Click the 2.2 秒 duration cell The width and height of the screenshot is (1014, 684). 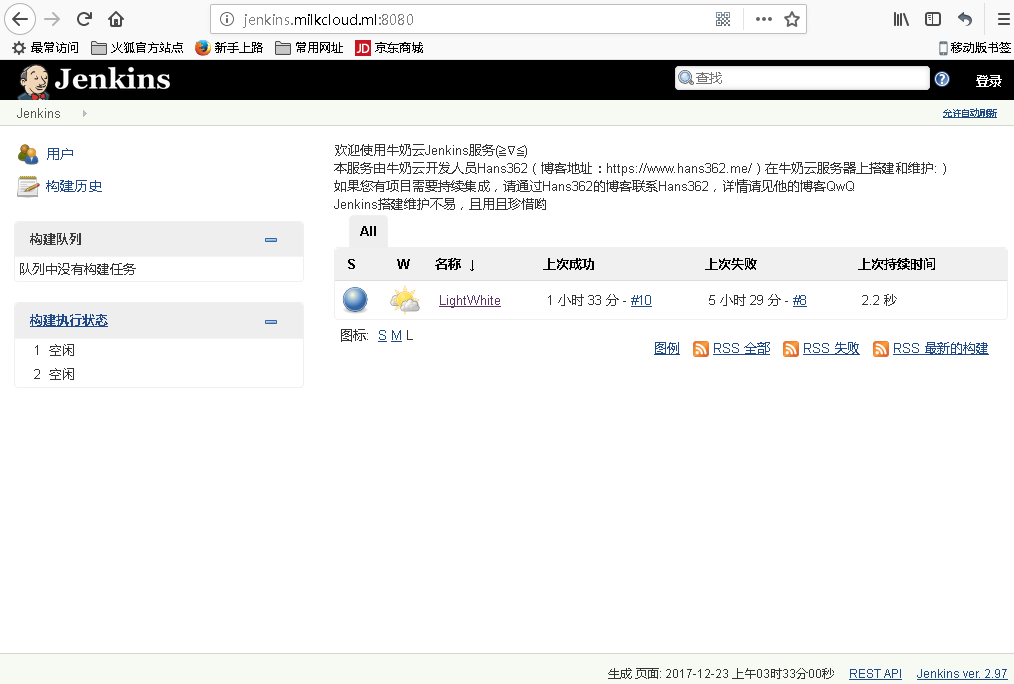[x=879, y=301]
